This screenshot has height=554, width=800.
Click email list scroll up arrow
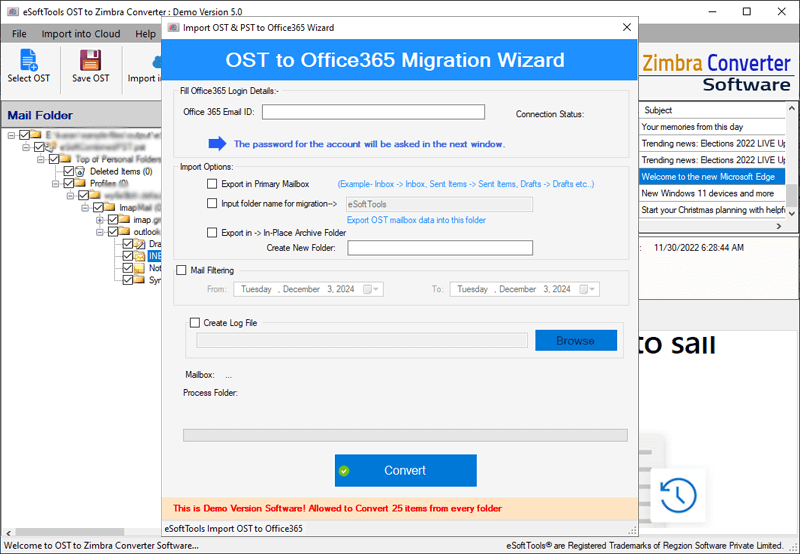[x=791, y=108]
